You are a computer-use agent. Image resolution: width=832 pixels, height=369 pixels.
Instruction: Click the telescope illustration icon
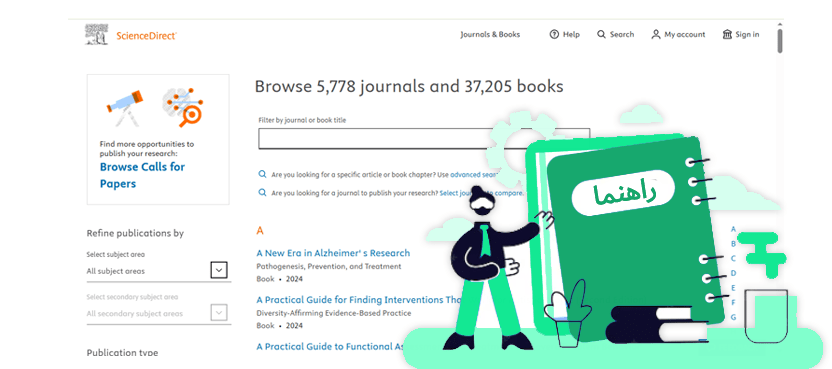[125, 107]
